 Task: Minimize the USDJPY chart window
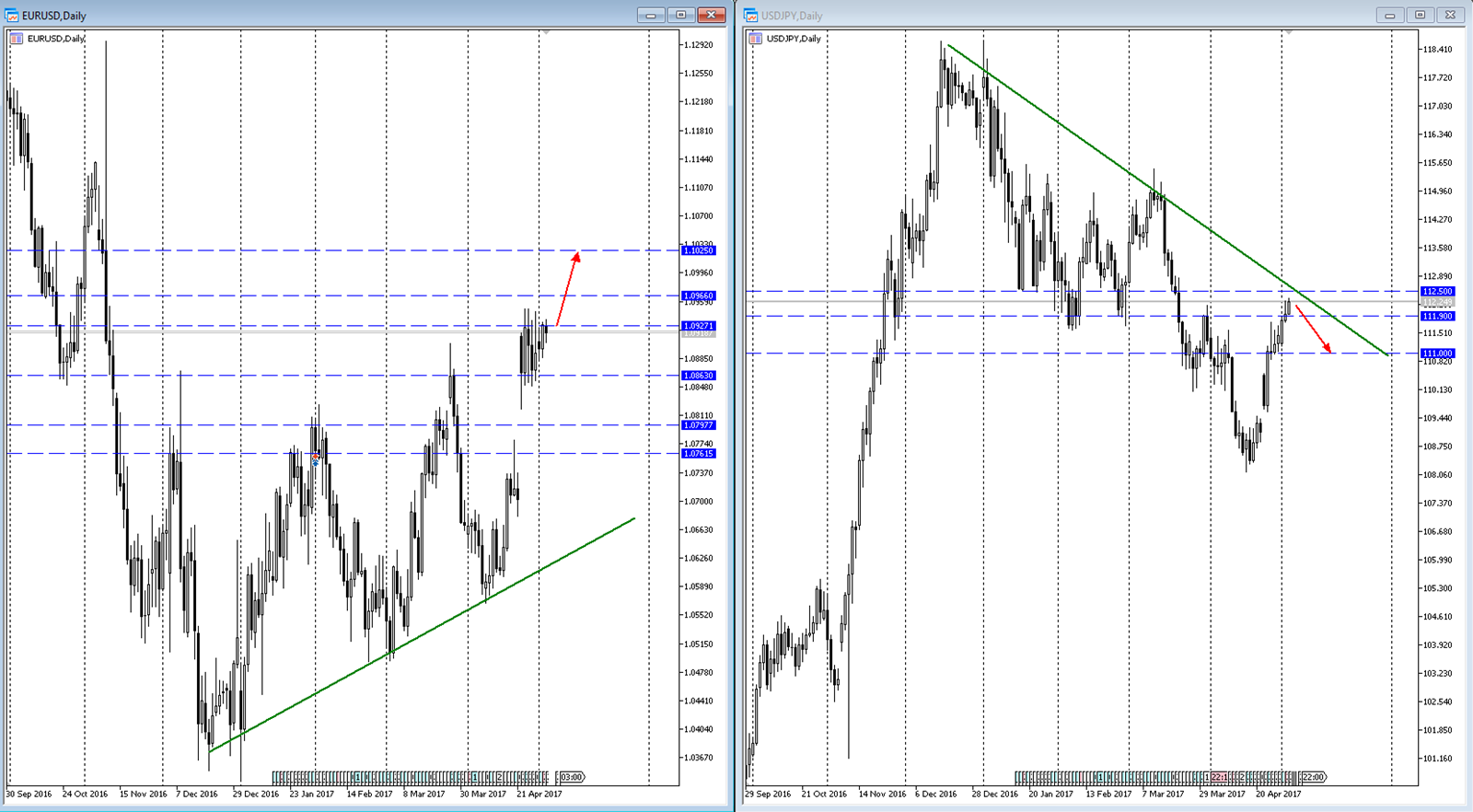tap(1389, 15)
